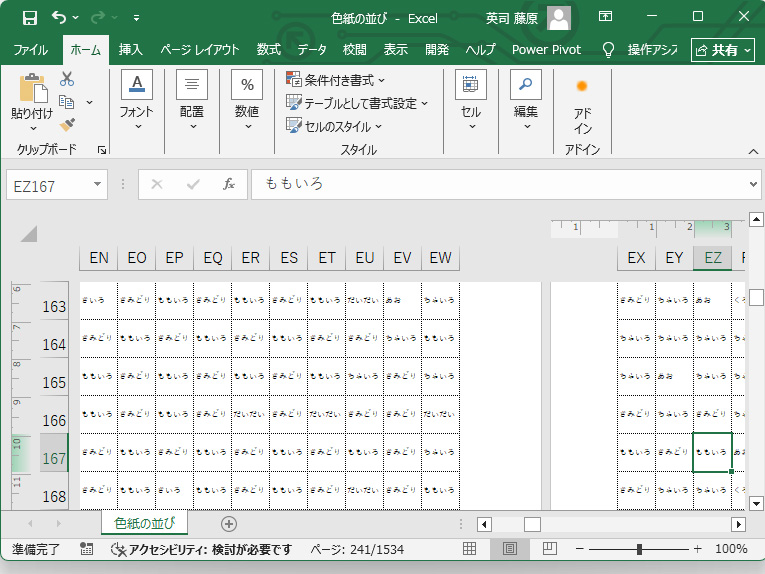Image resolution: width=765 pixels, height=574 pixels.
Task: Click the lightbulb 操作アシスト icon
Action: tap(607, 49)
